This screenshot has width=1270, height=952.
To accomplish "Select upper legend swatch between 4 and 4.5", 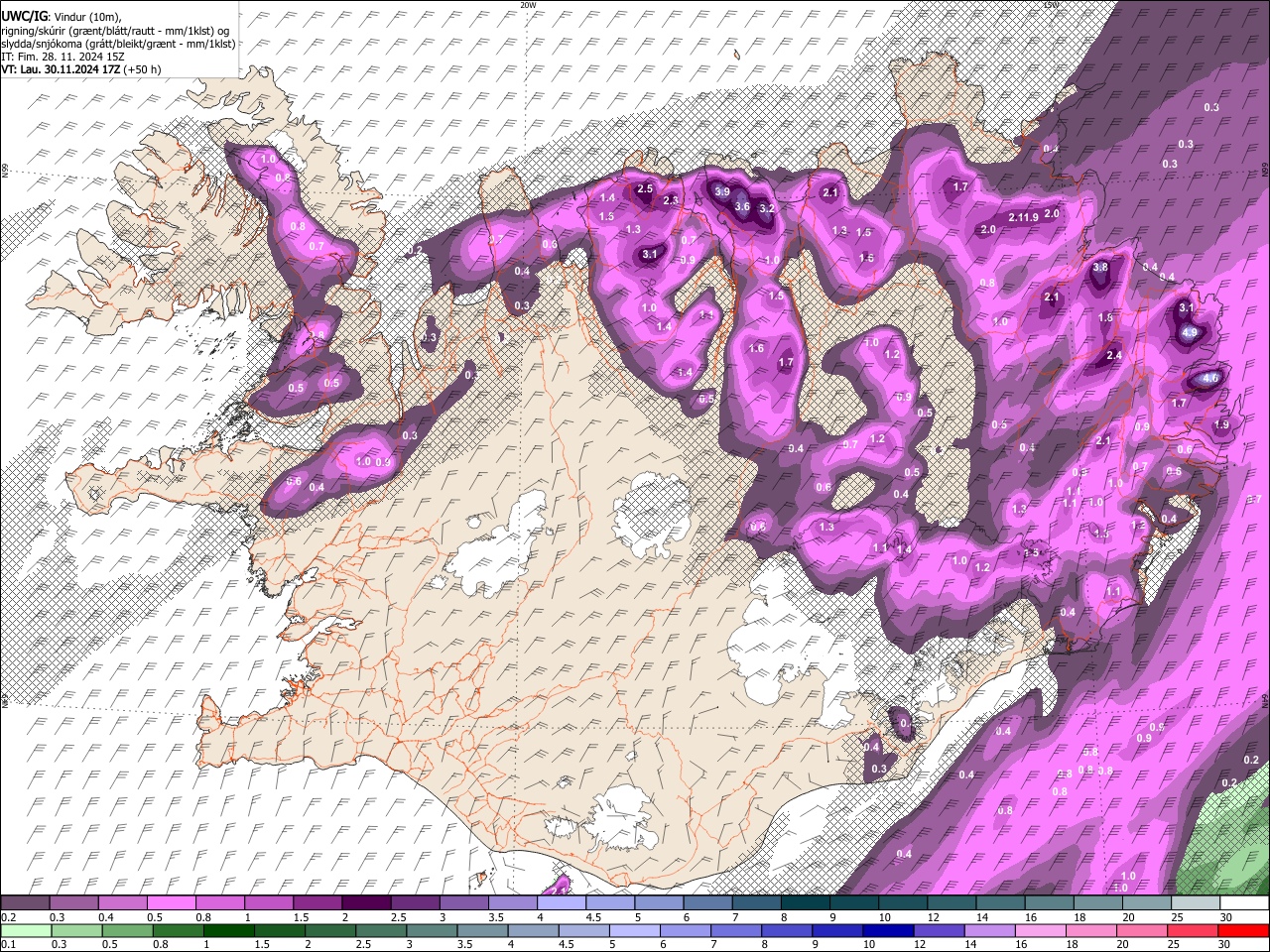I will click(x=562, y=902).
